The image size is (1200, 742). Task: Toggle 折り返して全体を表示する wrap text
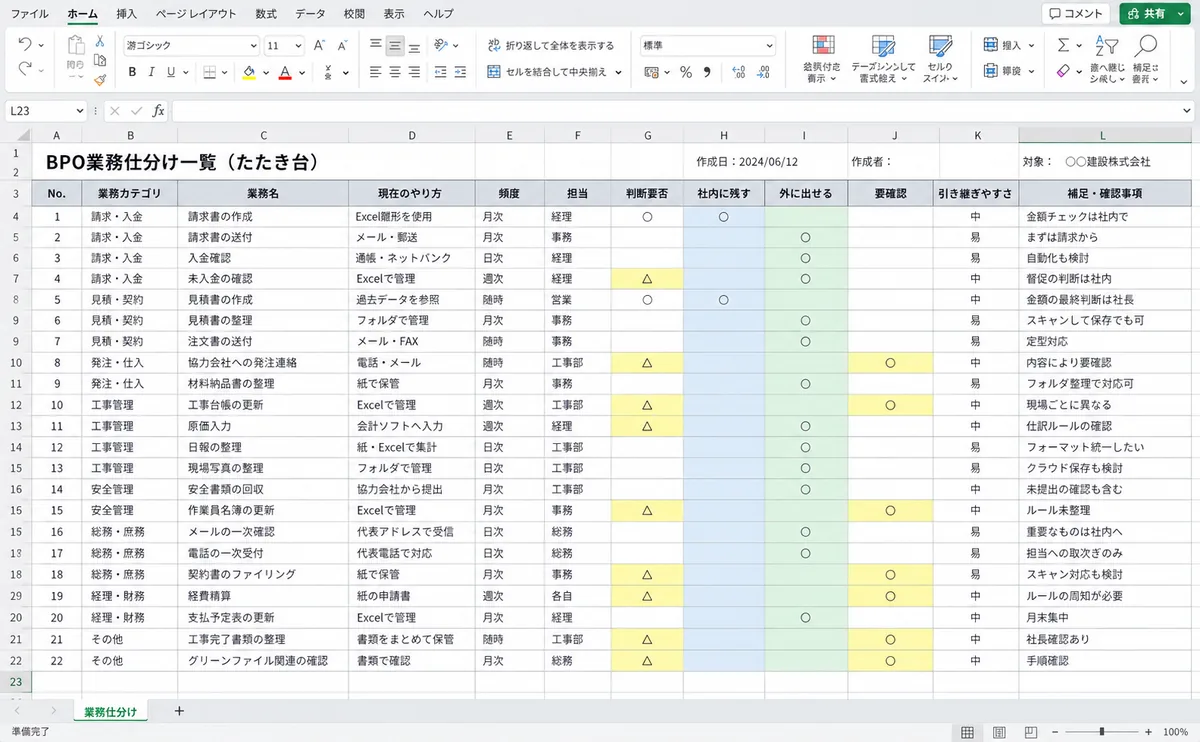[x=551, y=45]
